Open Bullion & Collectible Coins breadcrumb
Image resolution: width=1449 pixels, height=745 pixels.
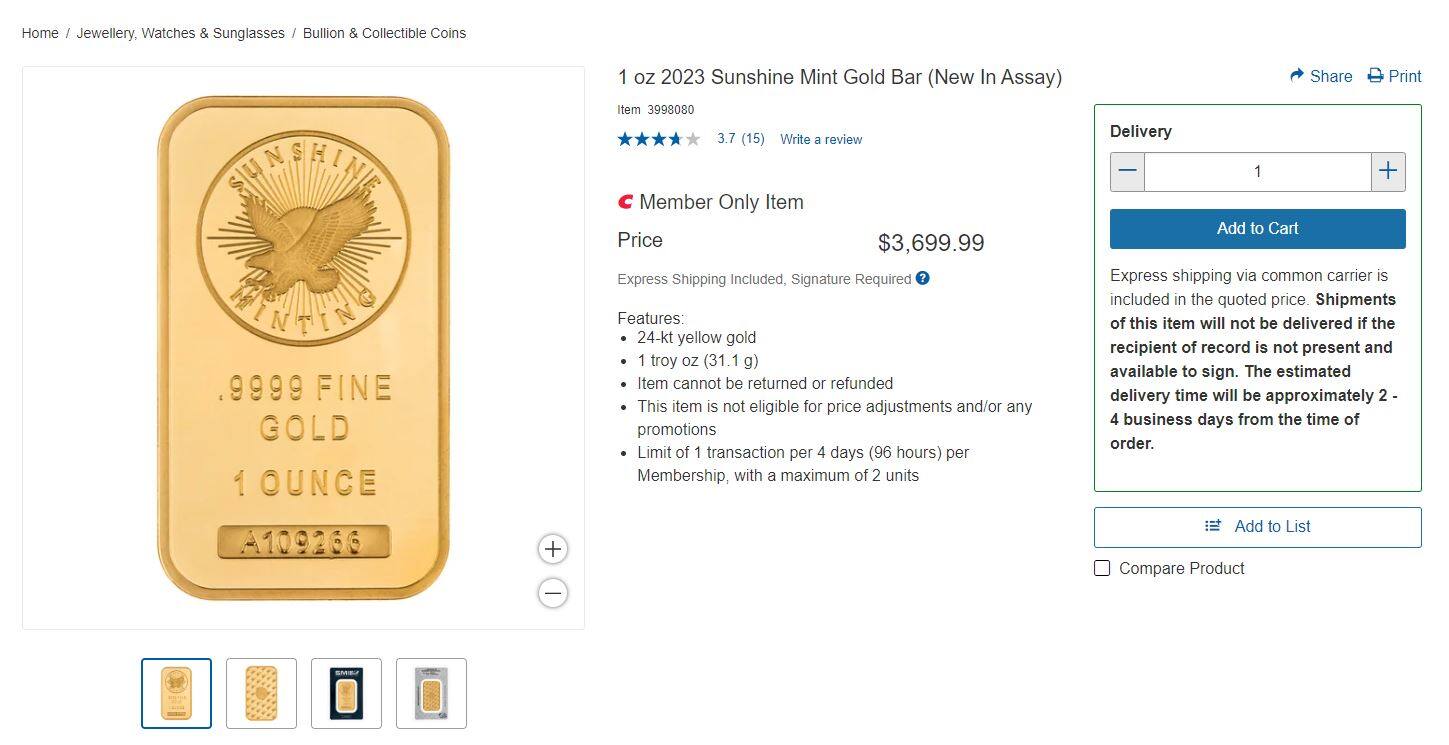click(x=384, y=32)
